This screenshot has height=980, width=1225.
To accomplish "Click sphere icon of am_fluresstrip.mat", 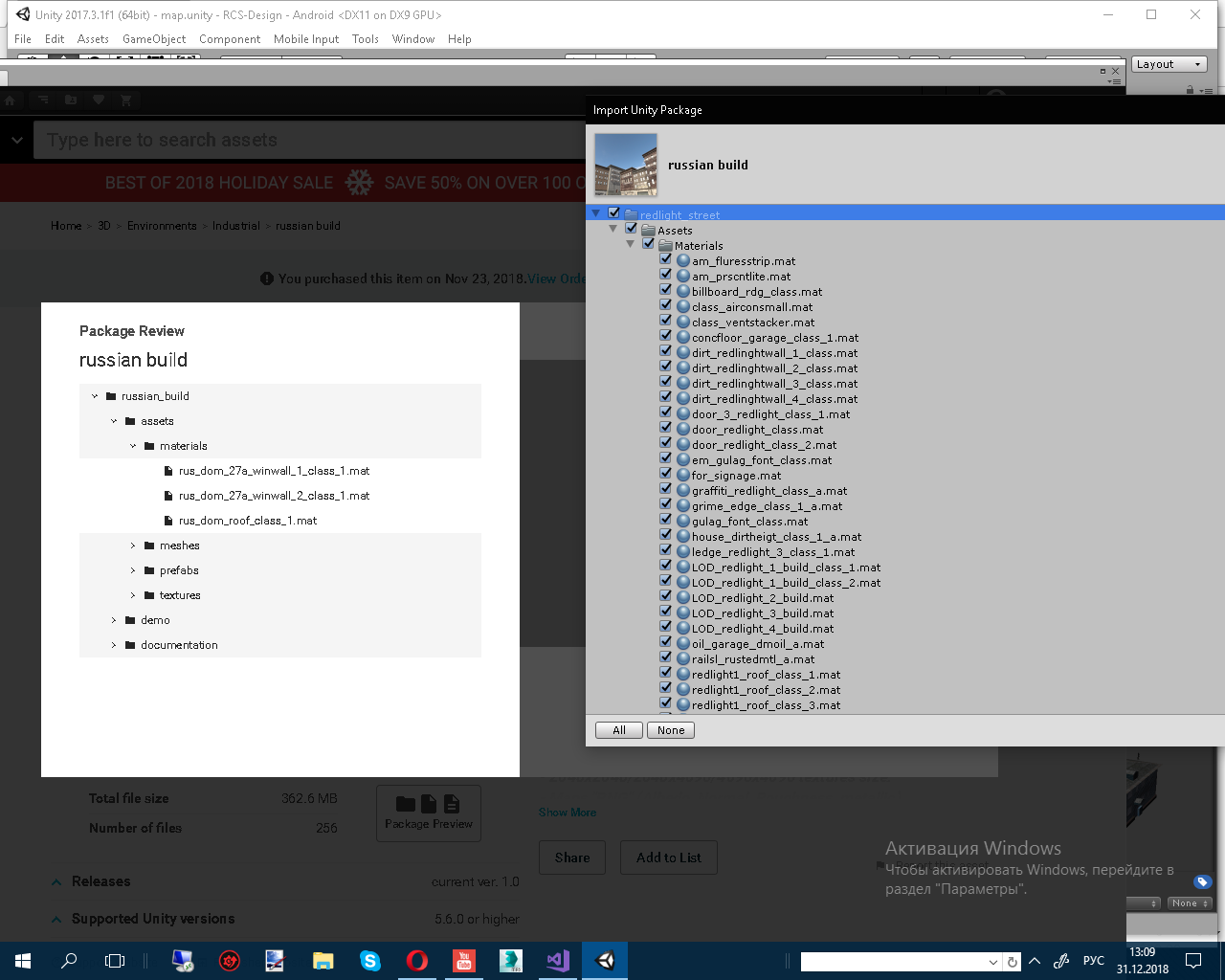I will (x=683, y=260).
